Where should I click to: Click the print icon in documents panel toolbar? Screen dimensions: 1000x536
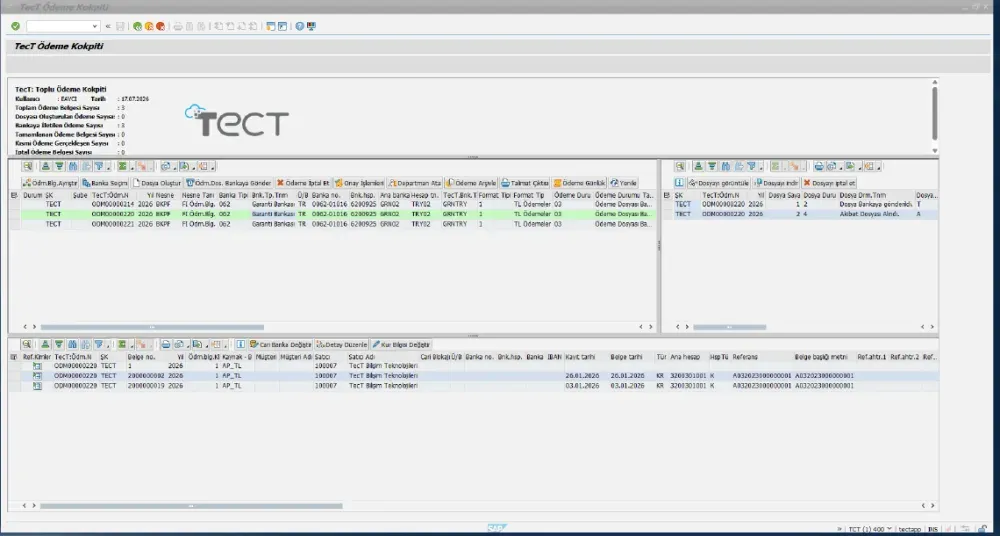tap(165, 343)
